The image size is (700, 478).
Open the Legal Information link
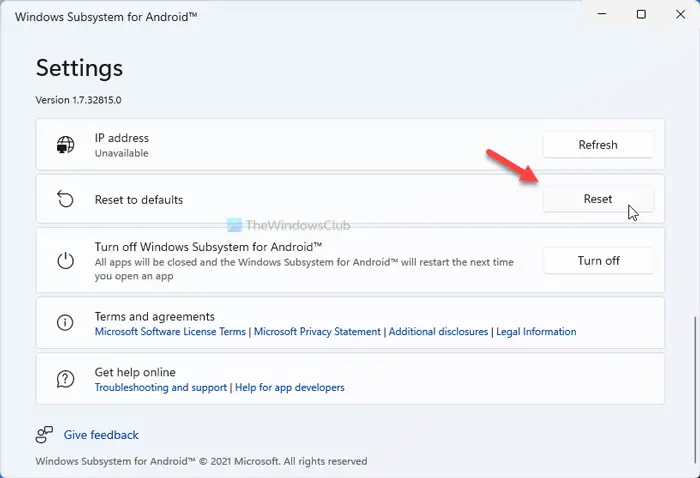pos(536,332)
